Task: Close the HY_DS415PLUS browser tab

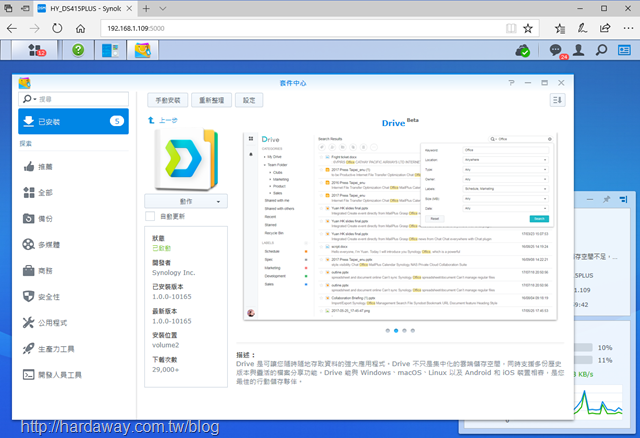Action: tap(129, 9)
